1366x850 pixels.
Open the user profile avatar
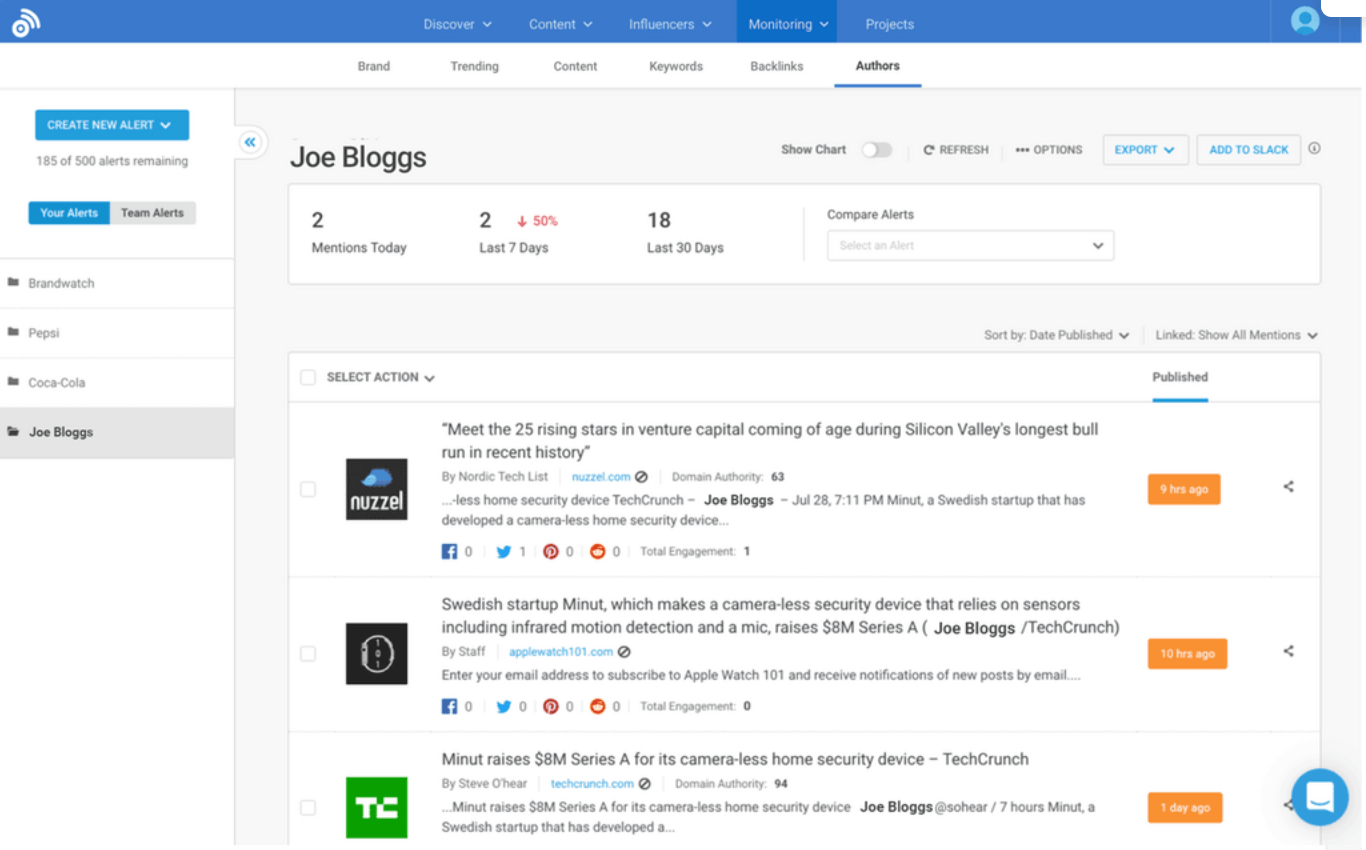tap(1305, 21)
